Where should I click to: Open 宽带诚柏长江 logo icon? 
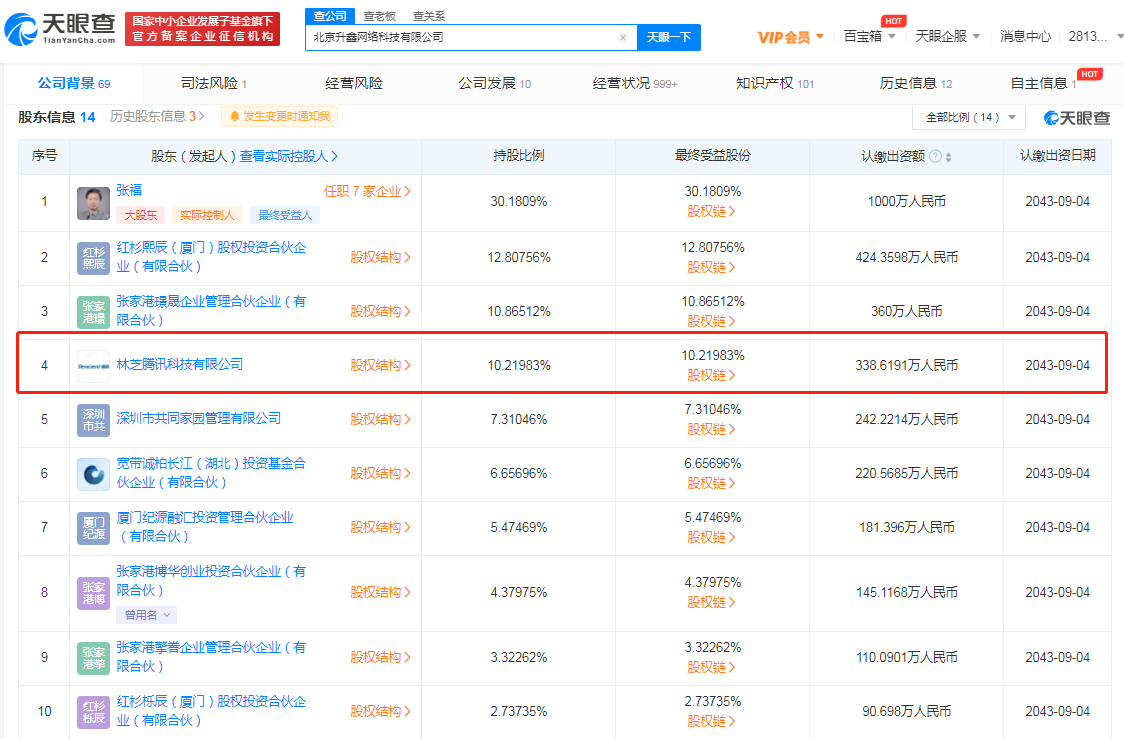point(93,475)
